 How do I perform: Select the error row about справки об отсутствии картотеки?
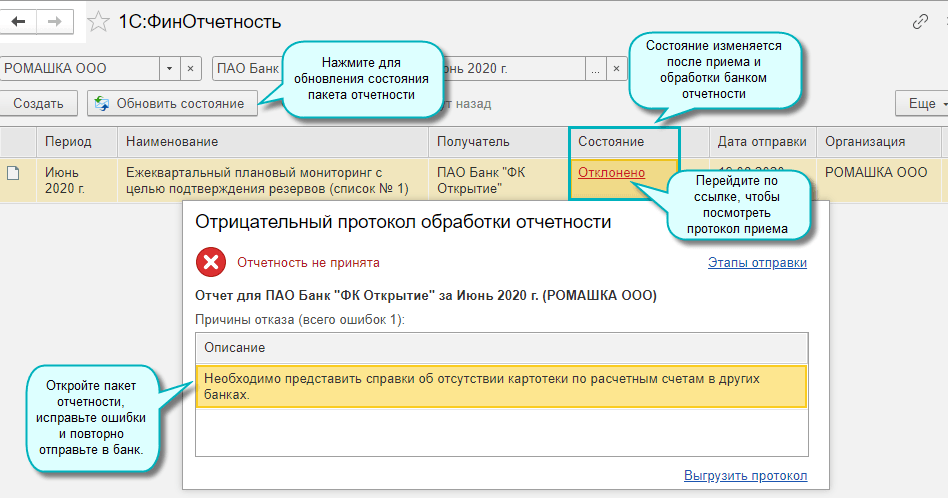[x=502, y=386]
